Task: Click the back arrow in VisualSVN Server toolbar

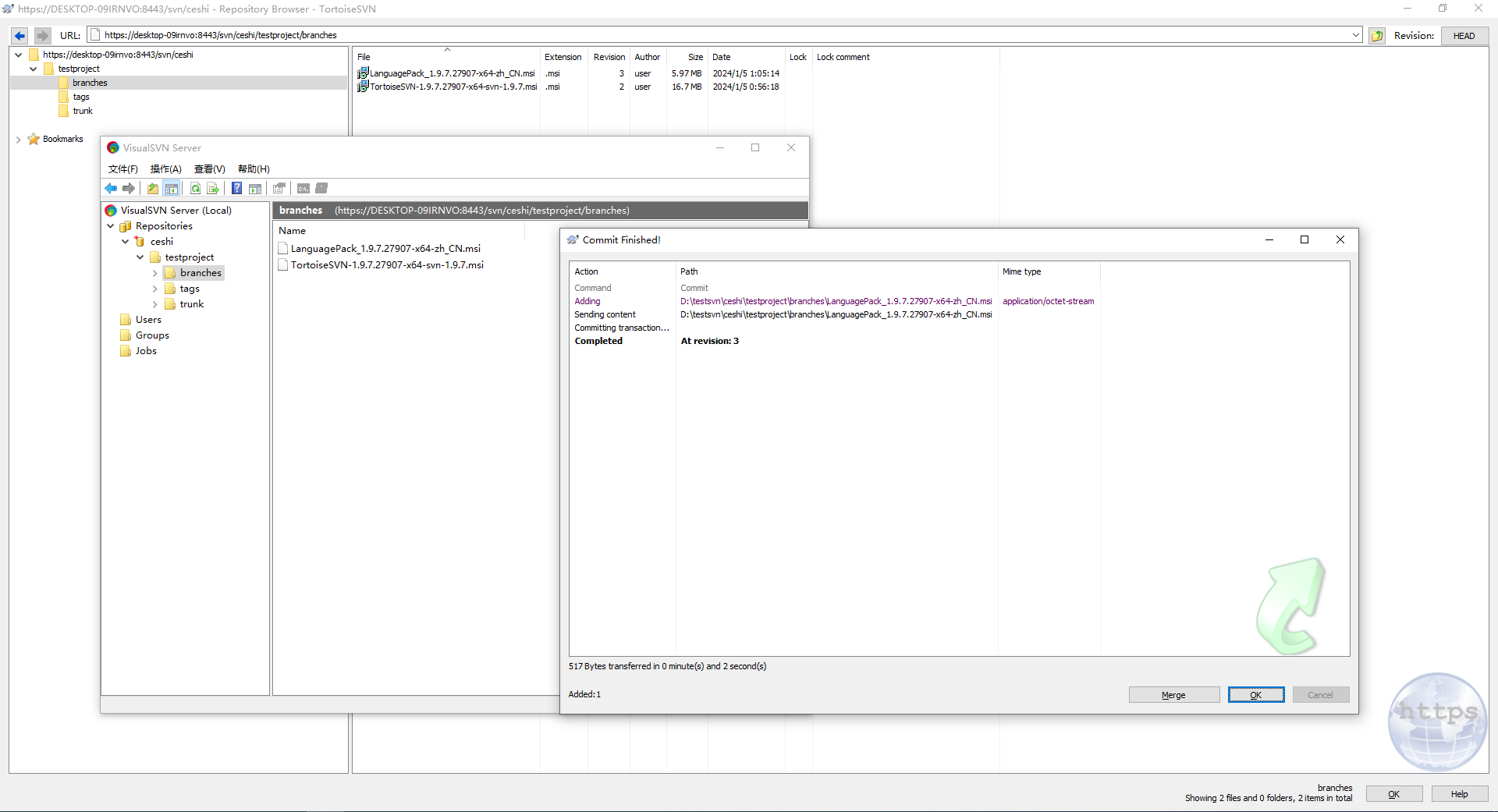Action: [x=111, y=188]
